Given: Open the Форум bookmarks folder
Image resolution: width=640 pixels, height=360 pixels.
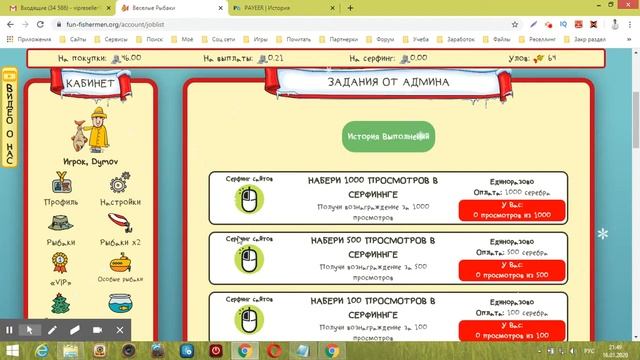Looking at the screenshot, I should click(380, 39).
